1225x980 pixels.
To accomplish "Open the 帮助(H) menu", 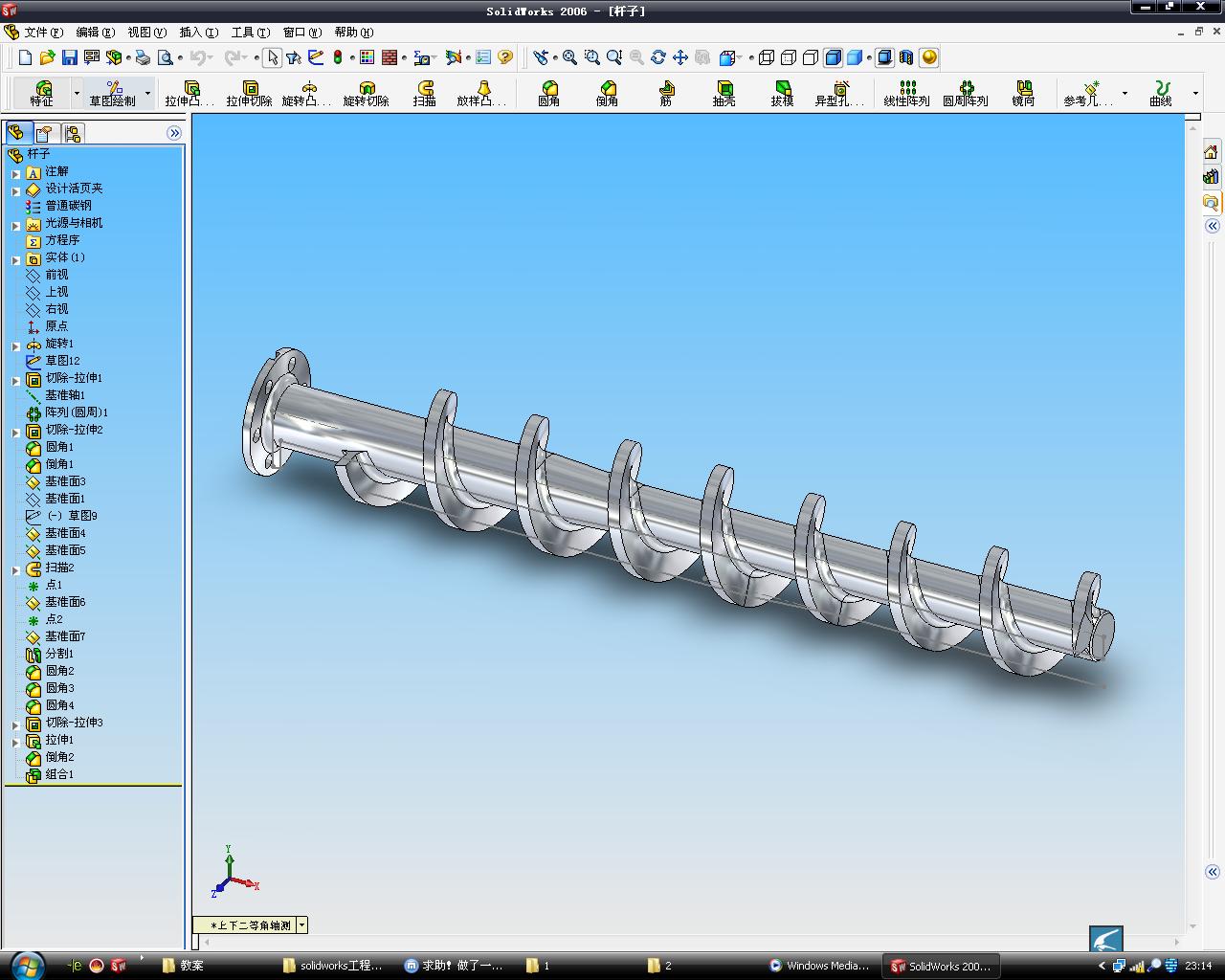I will point(353,33).
